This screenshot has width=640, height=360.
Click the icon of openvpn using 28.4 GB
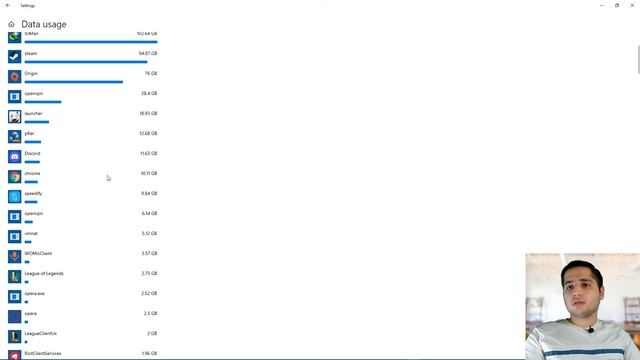click(14, 96)
